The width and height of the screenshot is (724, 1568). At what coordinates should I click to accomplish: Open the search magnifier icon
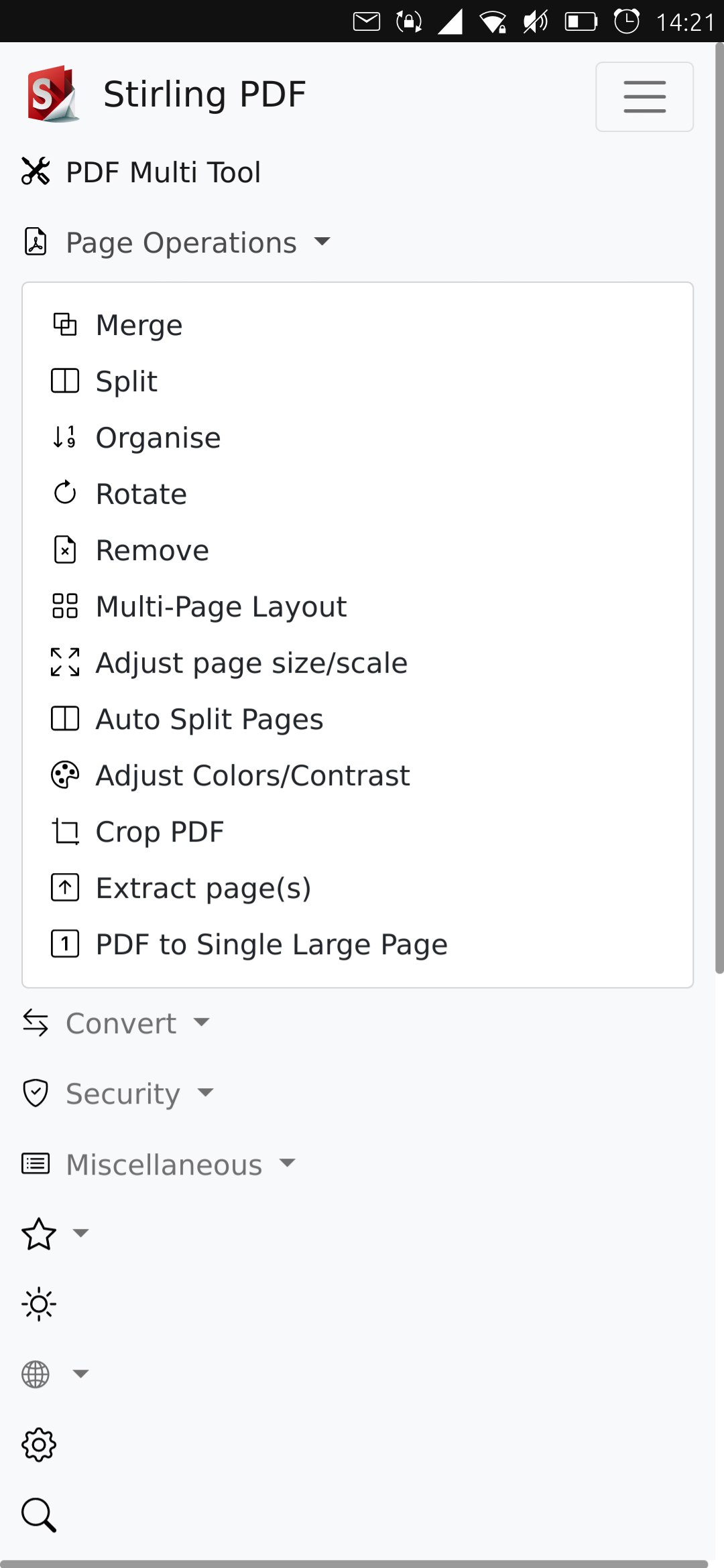tap(39, 1515)
